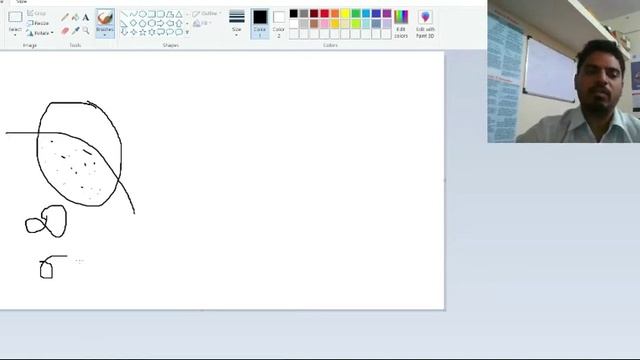Open the shape Outline dropdown
The image size is (640, 360).
click(206, 13)
